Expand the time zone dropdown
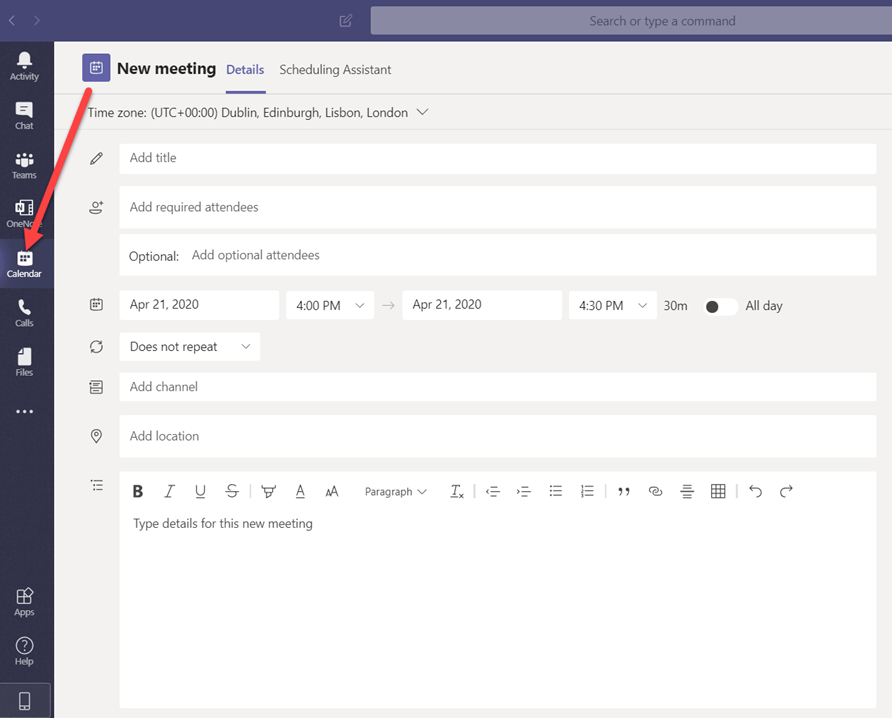 click(x=422, y=113)
